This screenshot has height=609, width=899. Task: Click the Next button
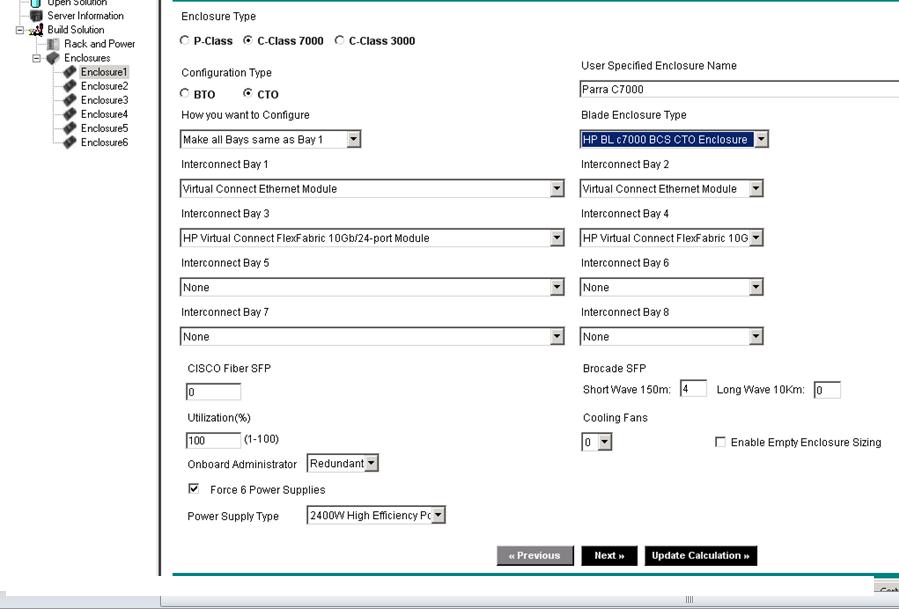609,556
